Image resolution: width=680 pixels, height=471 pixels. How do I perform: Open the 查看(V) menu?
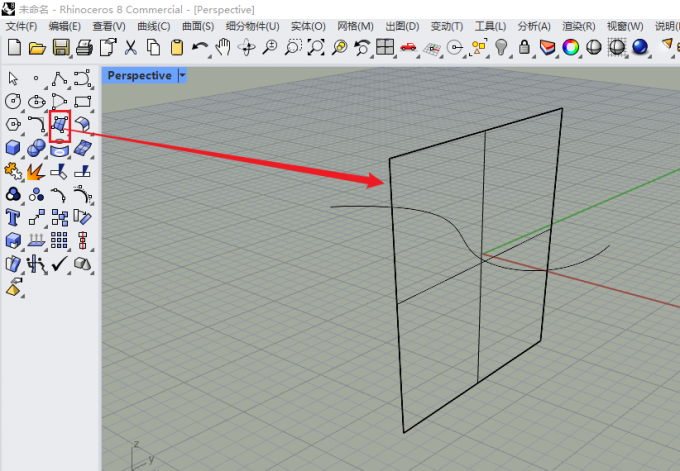pyautogui.click(x=109, y=26)
